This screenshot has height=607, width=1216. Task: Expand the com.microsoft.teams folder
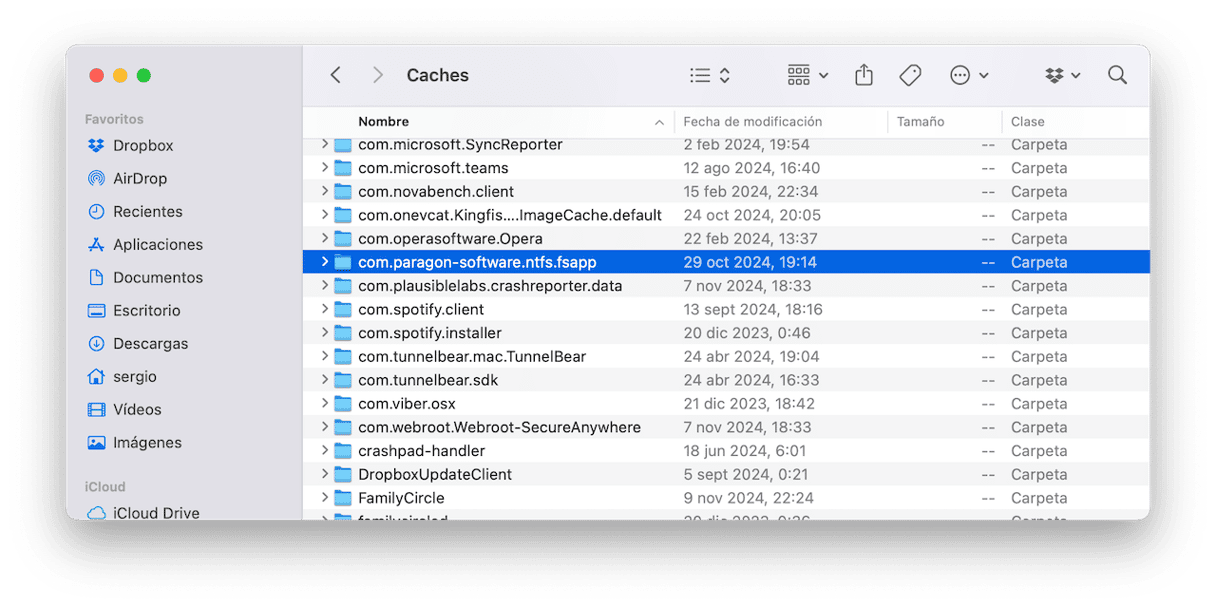[325, 168]
